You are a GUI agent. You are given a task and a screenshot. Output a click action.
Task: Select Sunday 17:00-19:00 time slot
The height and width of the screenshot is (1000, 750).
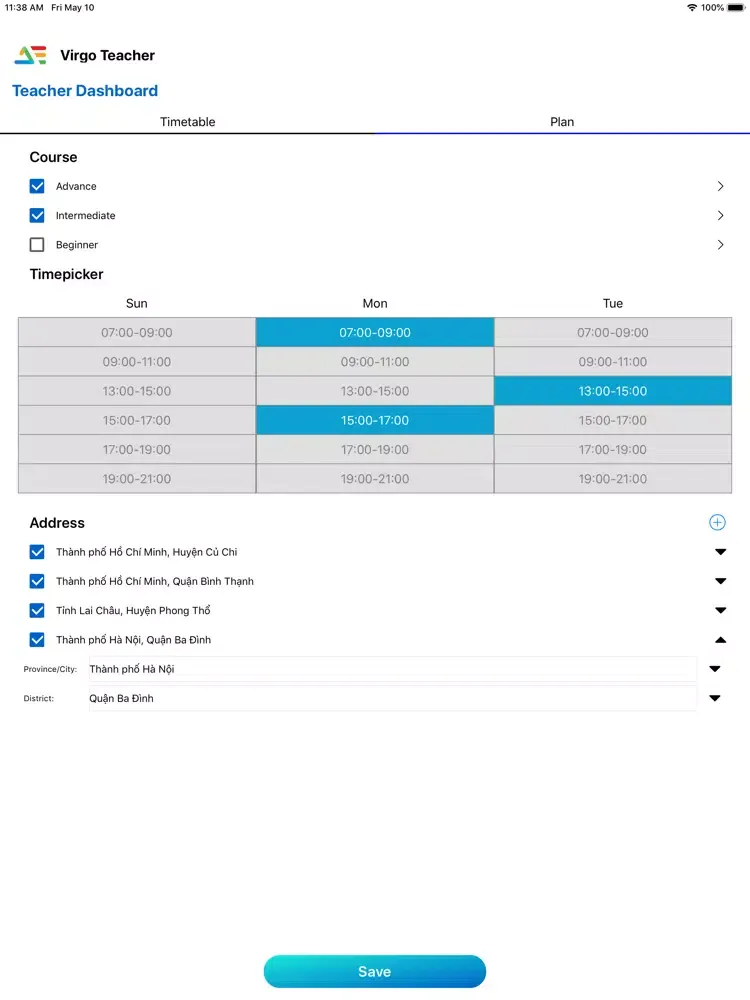pos(137,450)
